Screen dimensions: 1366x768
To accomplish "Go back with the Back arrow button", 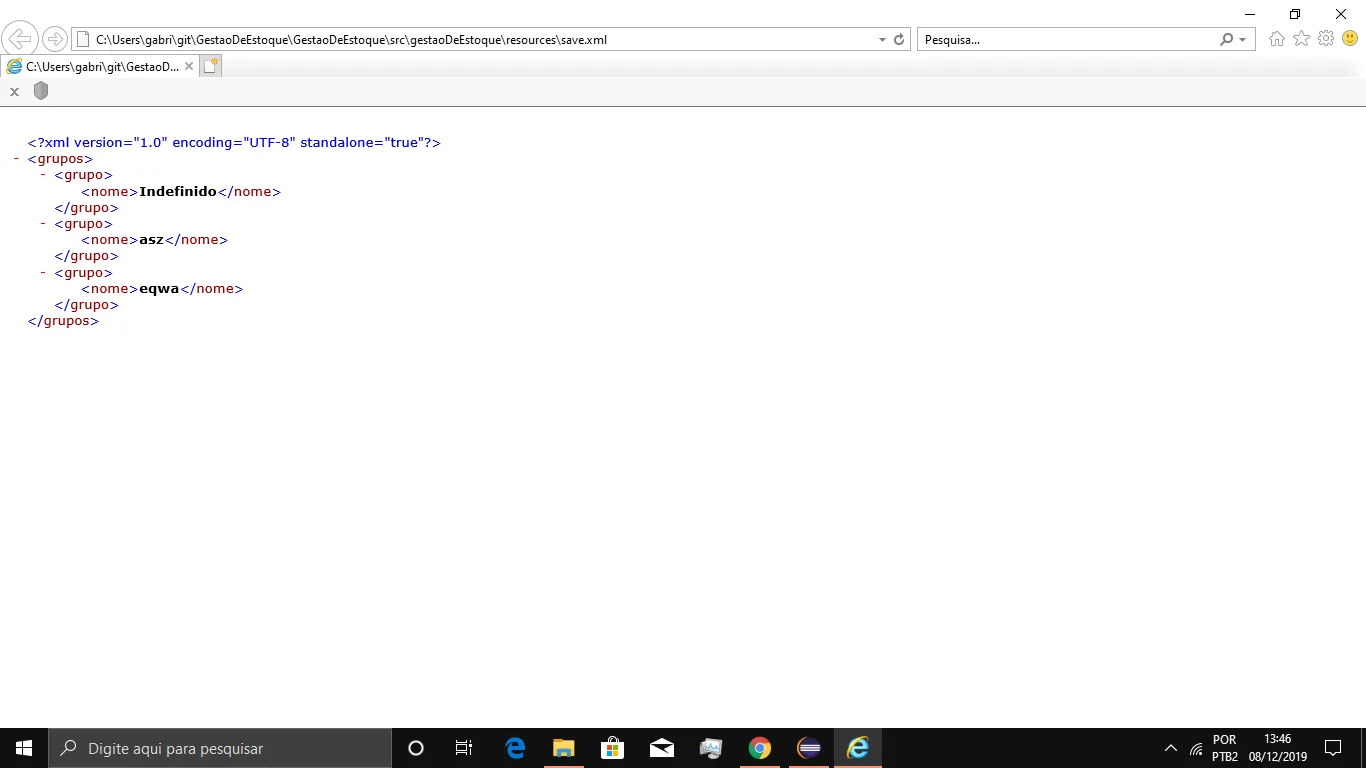I will click(x=19, y=39).
